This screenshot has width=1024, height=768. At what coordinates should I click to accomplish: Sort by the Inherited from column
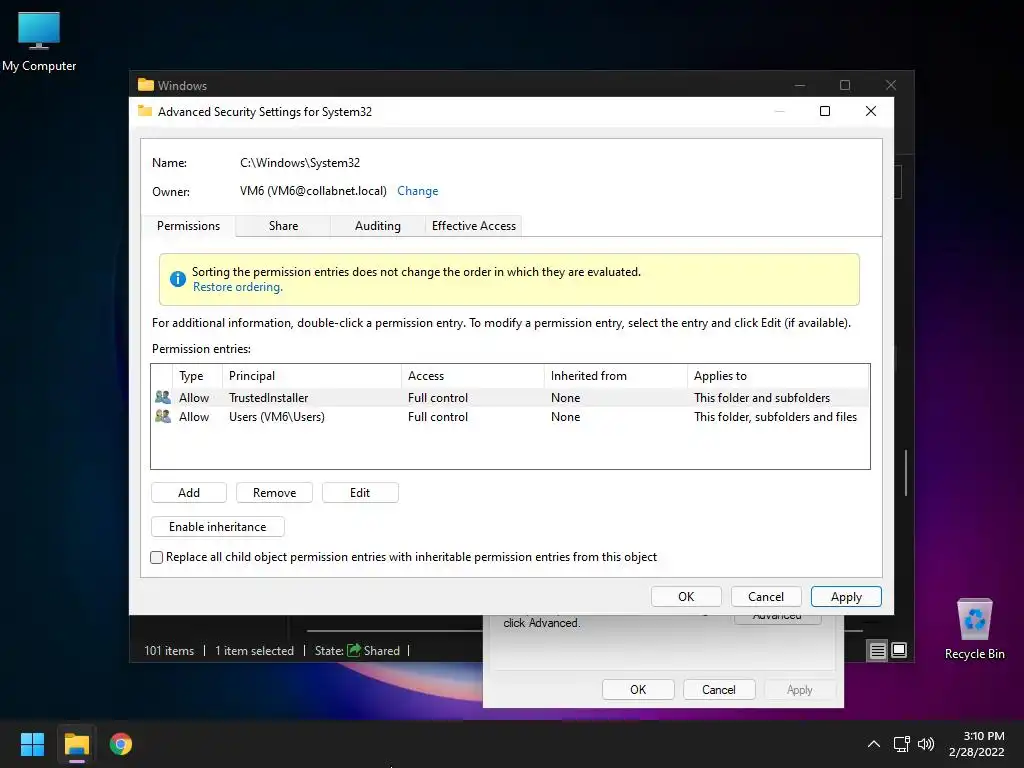(x=616, y=376)
